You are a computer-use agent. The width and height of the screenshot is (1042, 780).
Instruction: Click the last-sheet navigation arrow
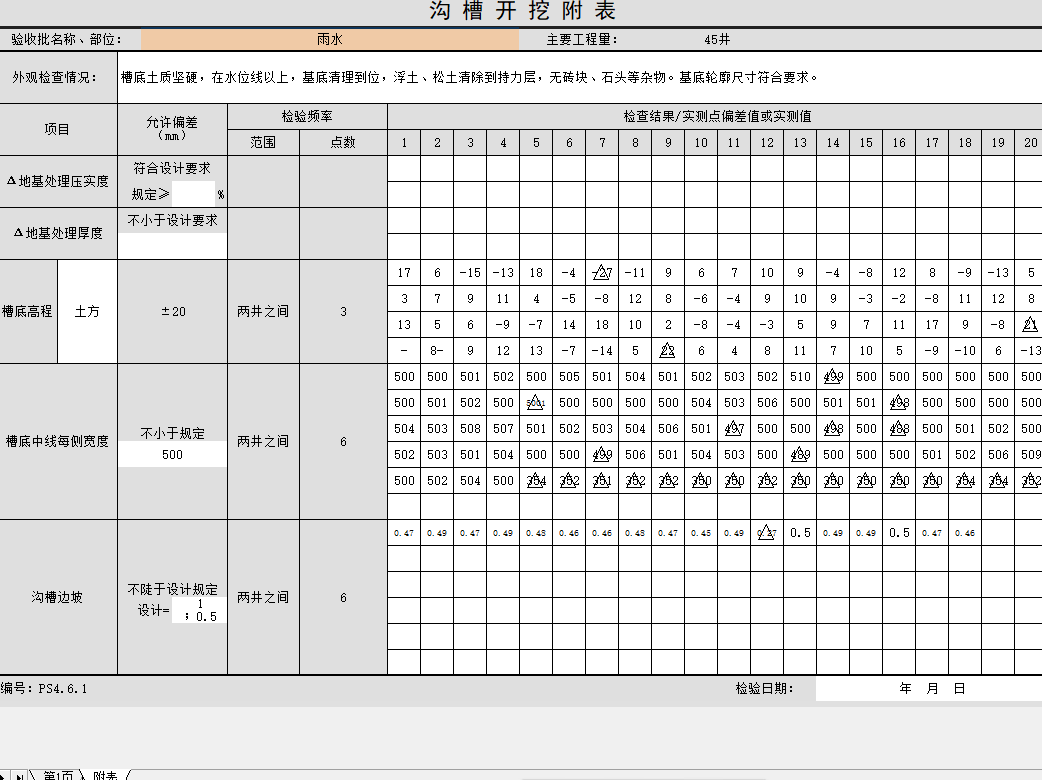[19, 775]
